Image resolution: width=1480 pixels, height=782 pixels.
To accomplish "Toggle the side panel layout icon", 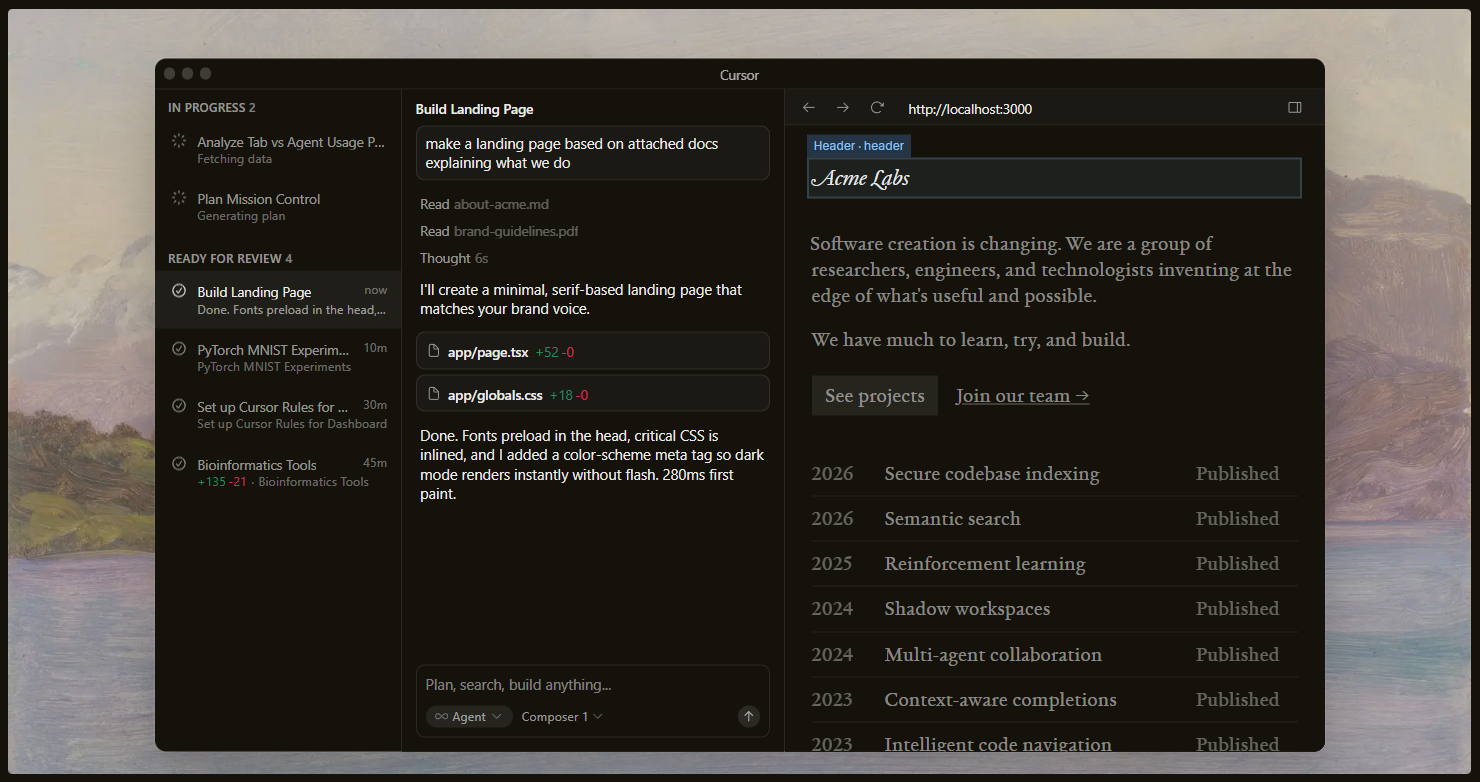I will tap(1295, 108).
